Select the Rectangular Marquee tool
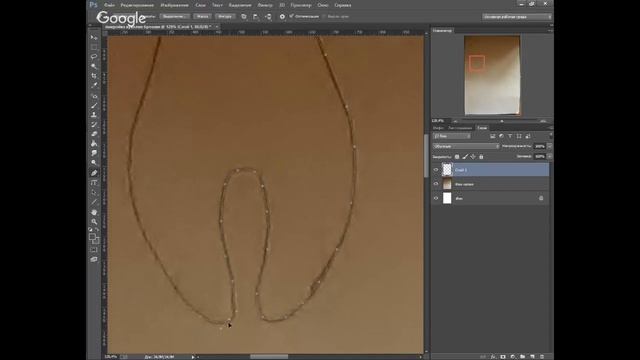 [x=94, y=47]
